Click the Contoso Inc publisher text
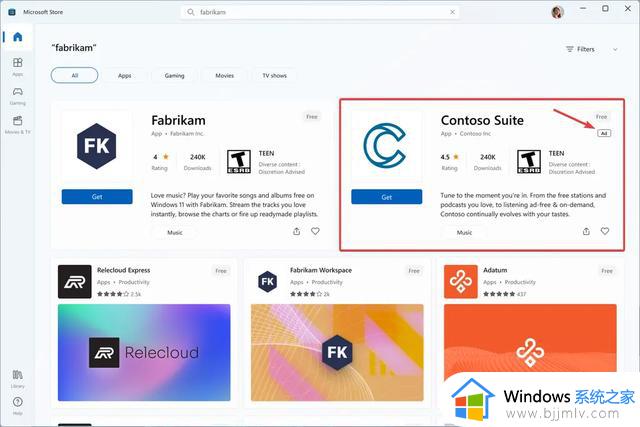This screenshot has height=427, width=640. click(x=475, y=134)
